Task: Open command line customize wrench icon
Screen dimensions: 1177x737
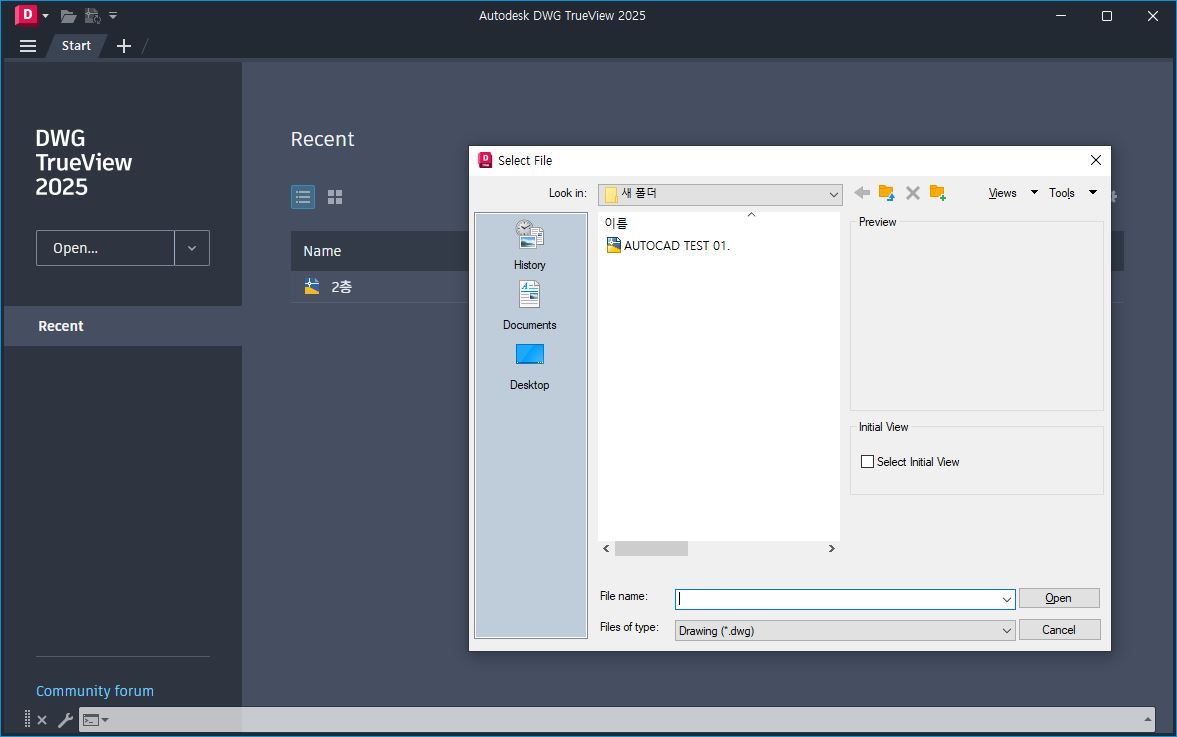Action: 65,720
